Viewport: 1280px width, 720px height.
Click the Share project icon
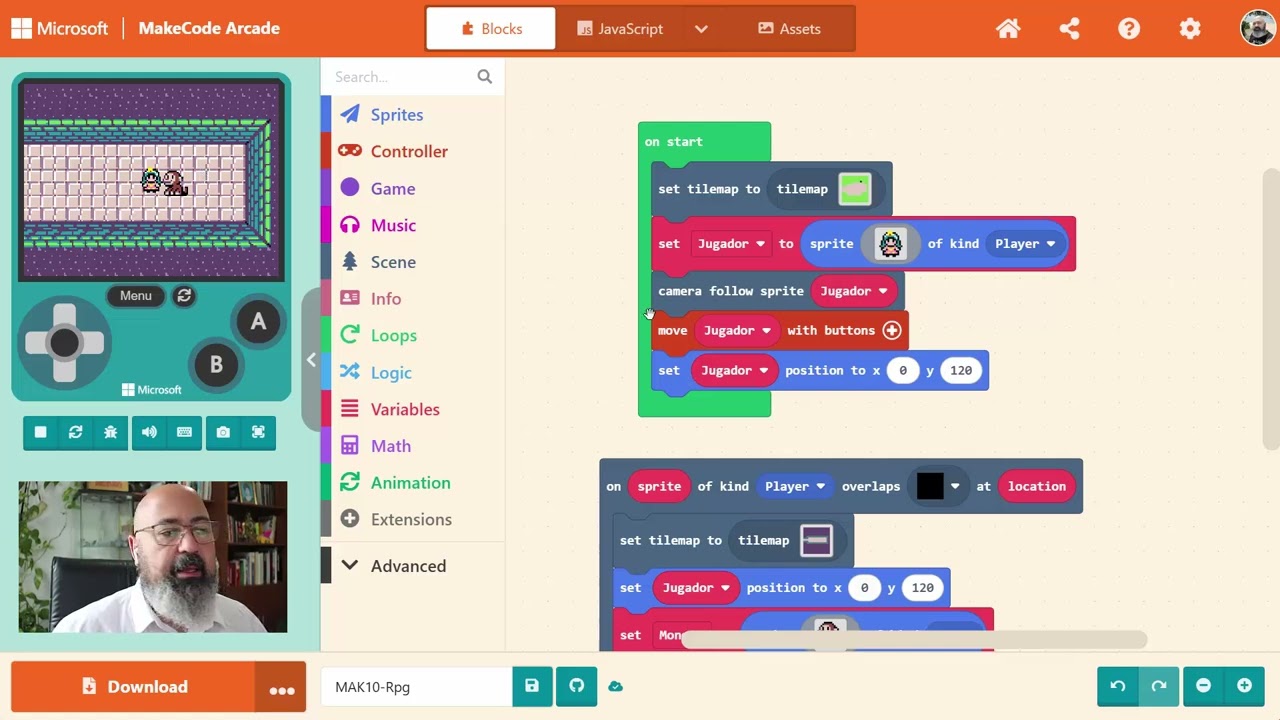(x=1069, y=29)
